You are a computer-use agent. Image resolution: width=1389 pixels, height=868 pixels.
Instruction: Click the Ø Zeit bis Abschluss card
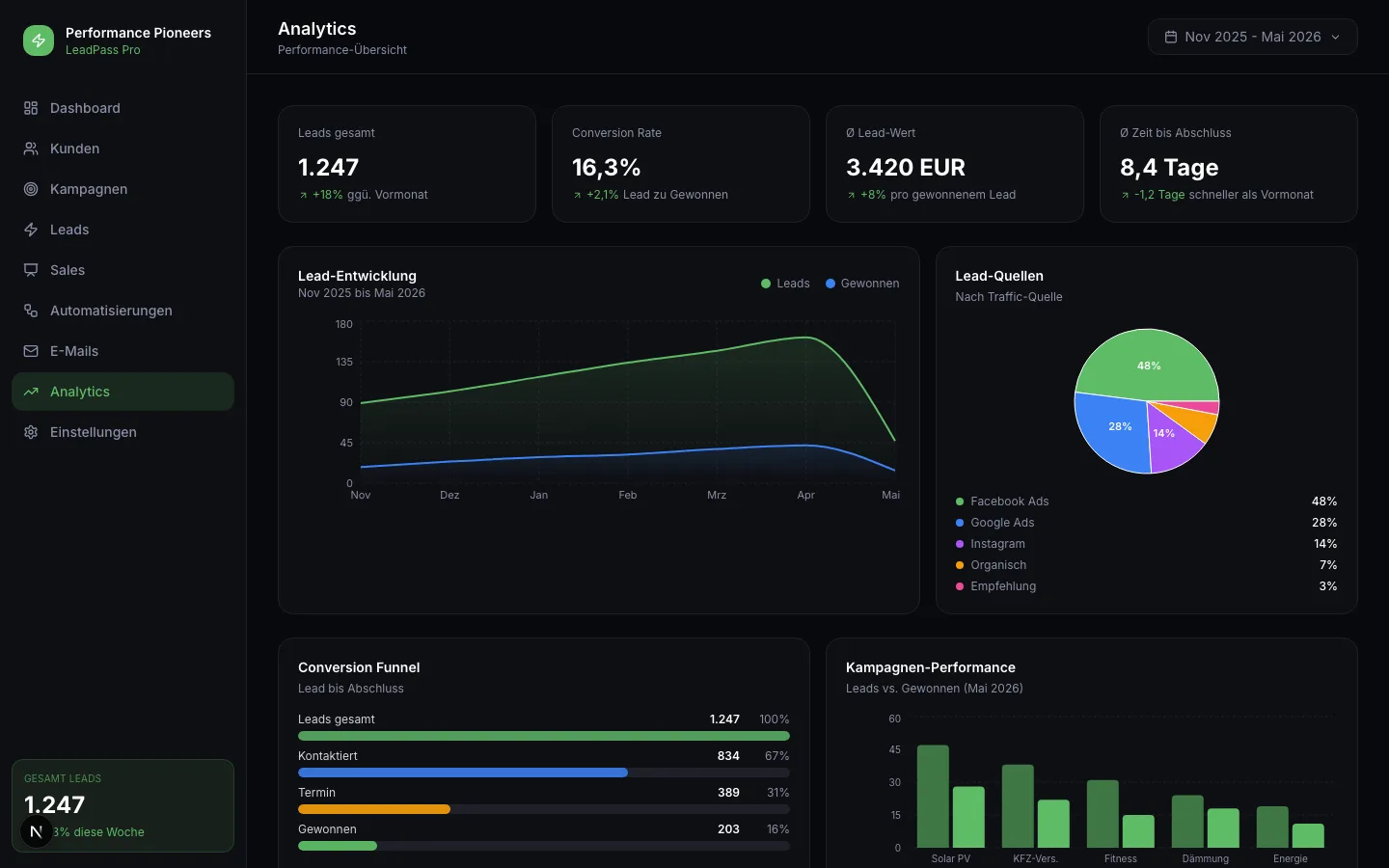point(1229,164)
